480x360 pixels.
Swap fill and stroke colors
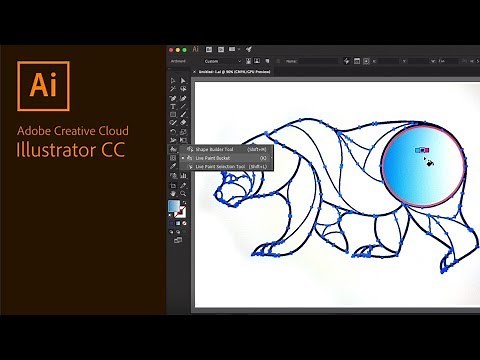coord(184,202)
